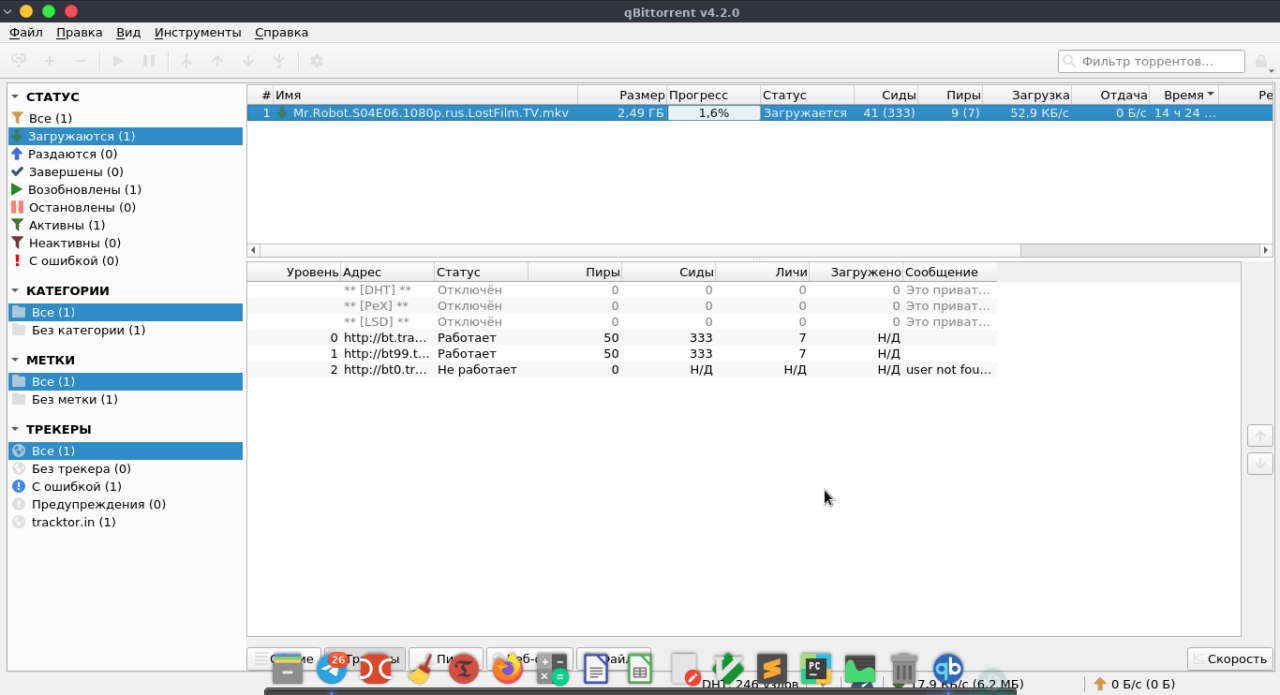Screen dimensions: 1280x695
Task: Click the torrent filter search field
Action: (1153, 61)
